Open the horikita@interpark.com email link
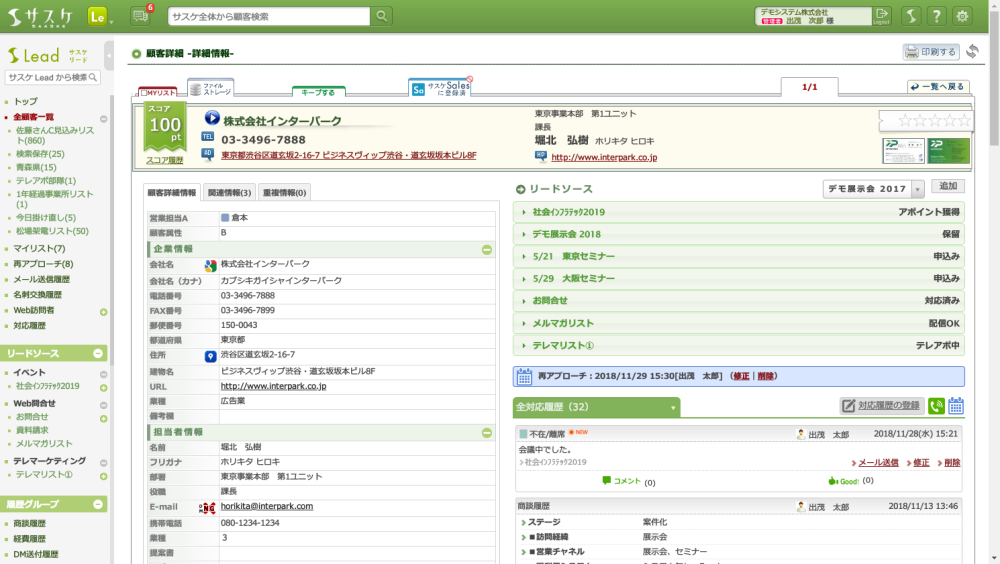 (267, 506)
